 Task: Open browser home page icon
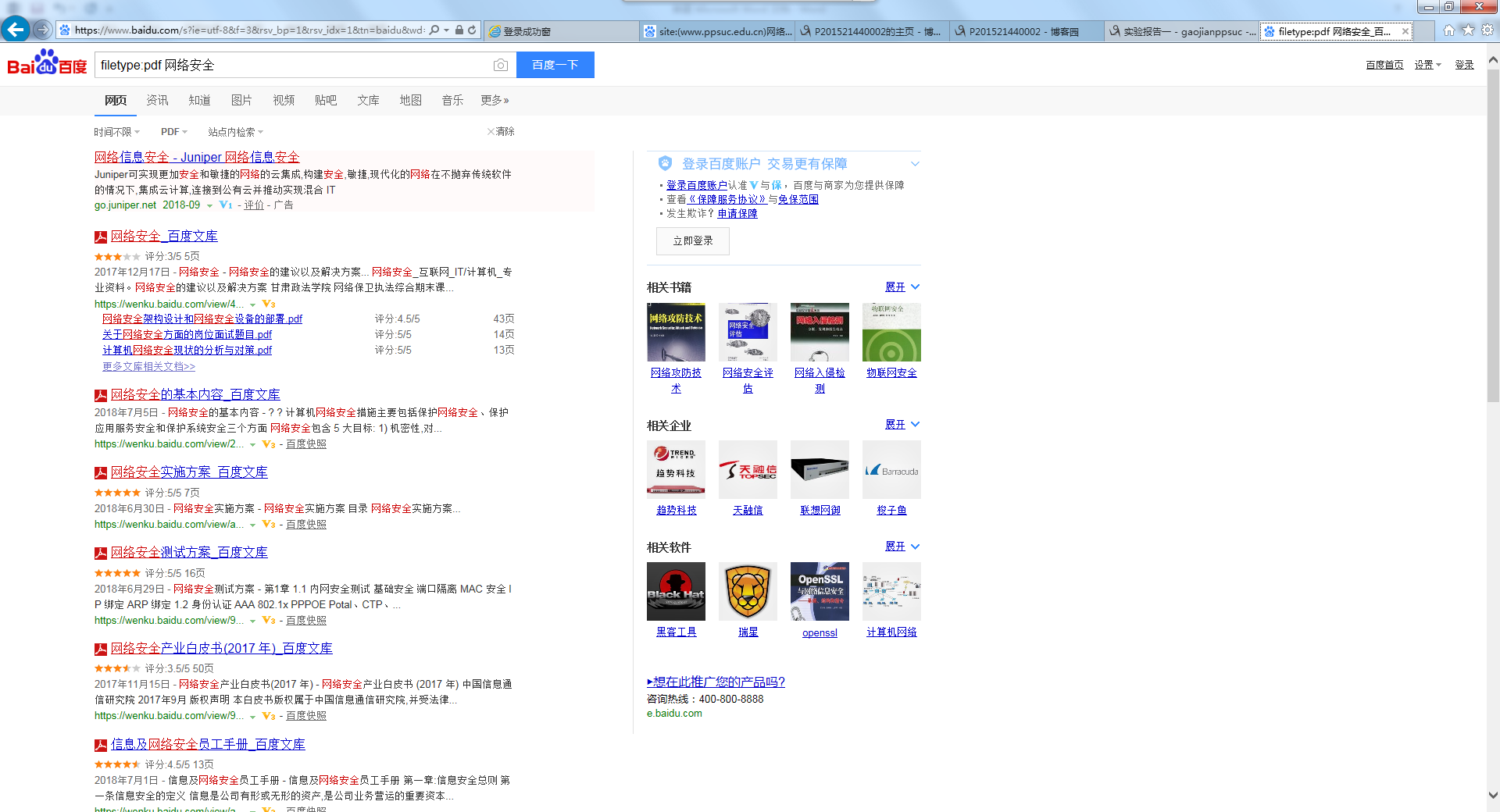coord(1449,30)
